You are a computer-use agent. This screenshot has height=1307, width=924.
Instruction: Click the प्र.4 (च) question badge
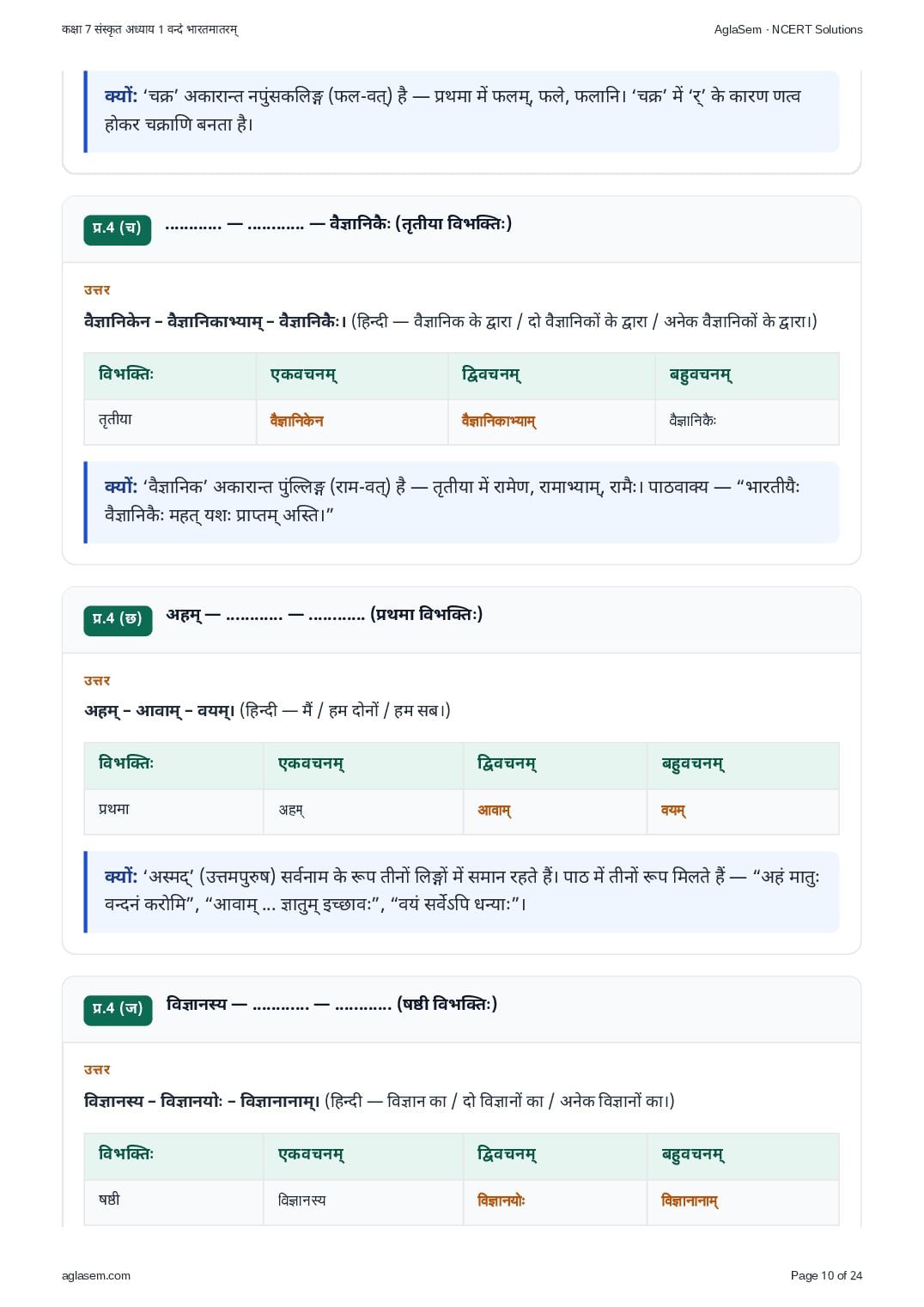pyautogui.click(x=117, y=228)
